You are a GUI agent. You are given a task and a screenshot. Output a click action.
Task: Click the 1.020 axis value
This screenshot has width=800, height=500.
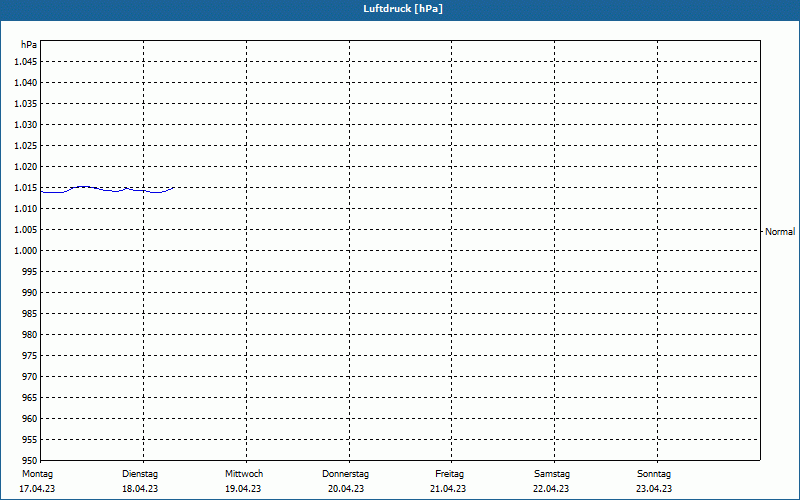(26, 166)
